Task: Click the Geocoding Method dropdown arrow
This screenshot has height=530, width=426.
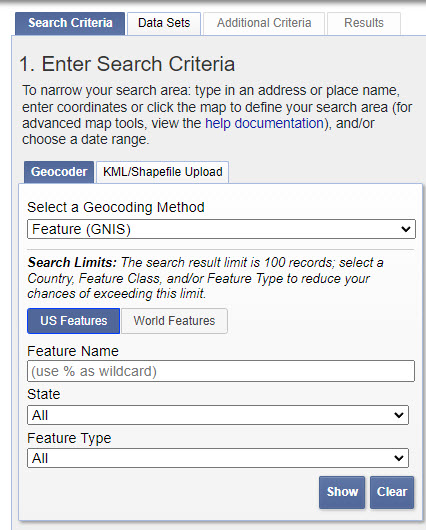Action: [x=406, y=229]
